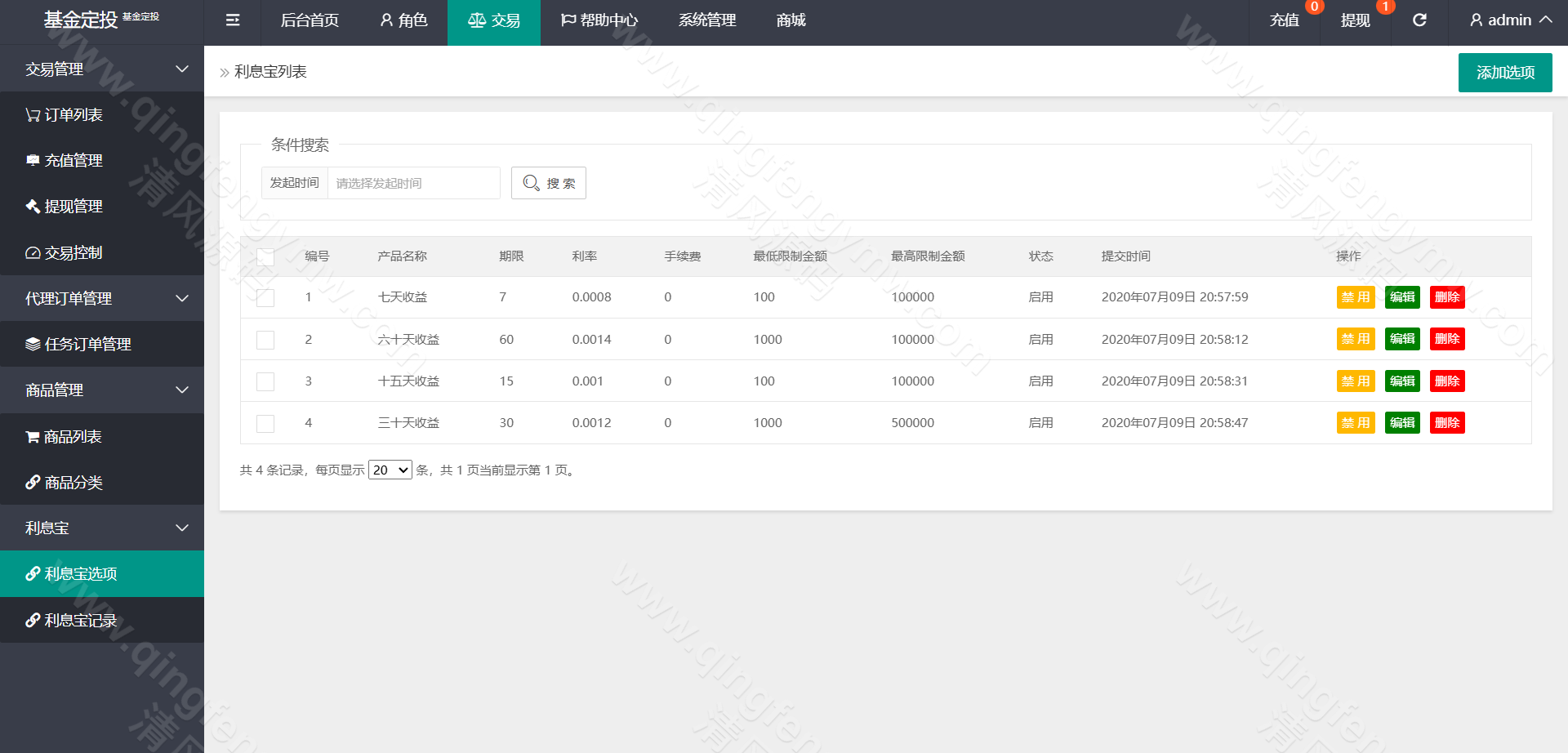Click the hamburger sidebar collapse icon
Screen dimensions: 1568x753
(x=233, y=20)
